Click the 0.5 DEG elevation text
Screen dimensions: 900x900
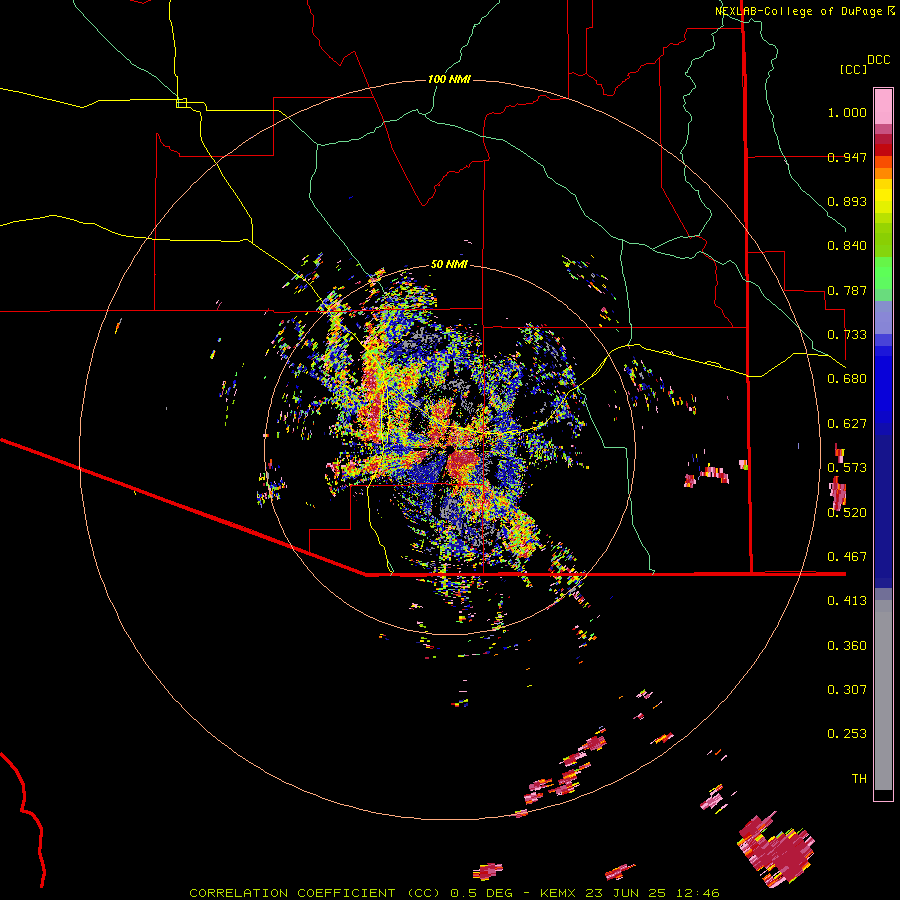point(481,893)
